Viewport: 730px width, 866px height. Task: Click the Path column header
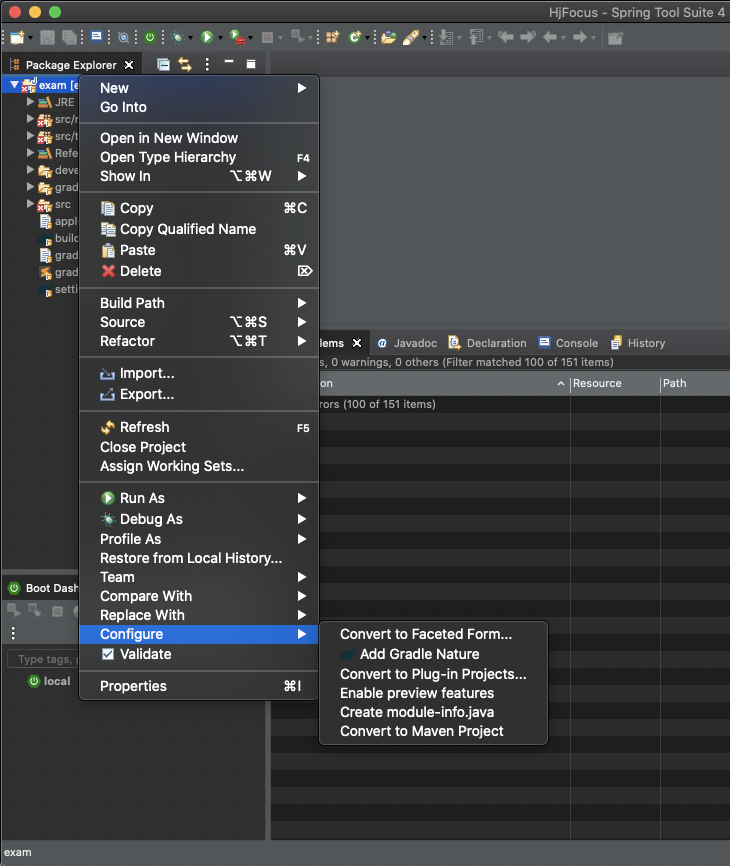[x=695, y=383]
